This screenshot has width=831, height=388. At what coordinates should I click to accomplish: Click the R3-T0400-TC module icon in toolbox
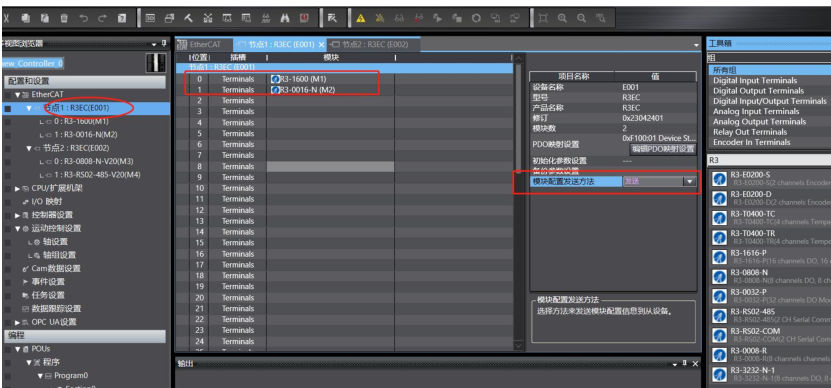[719, 218]
